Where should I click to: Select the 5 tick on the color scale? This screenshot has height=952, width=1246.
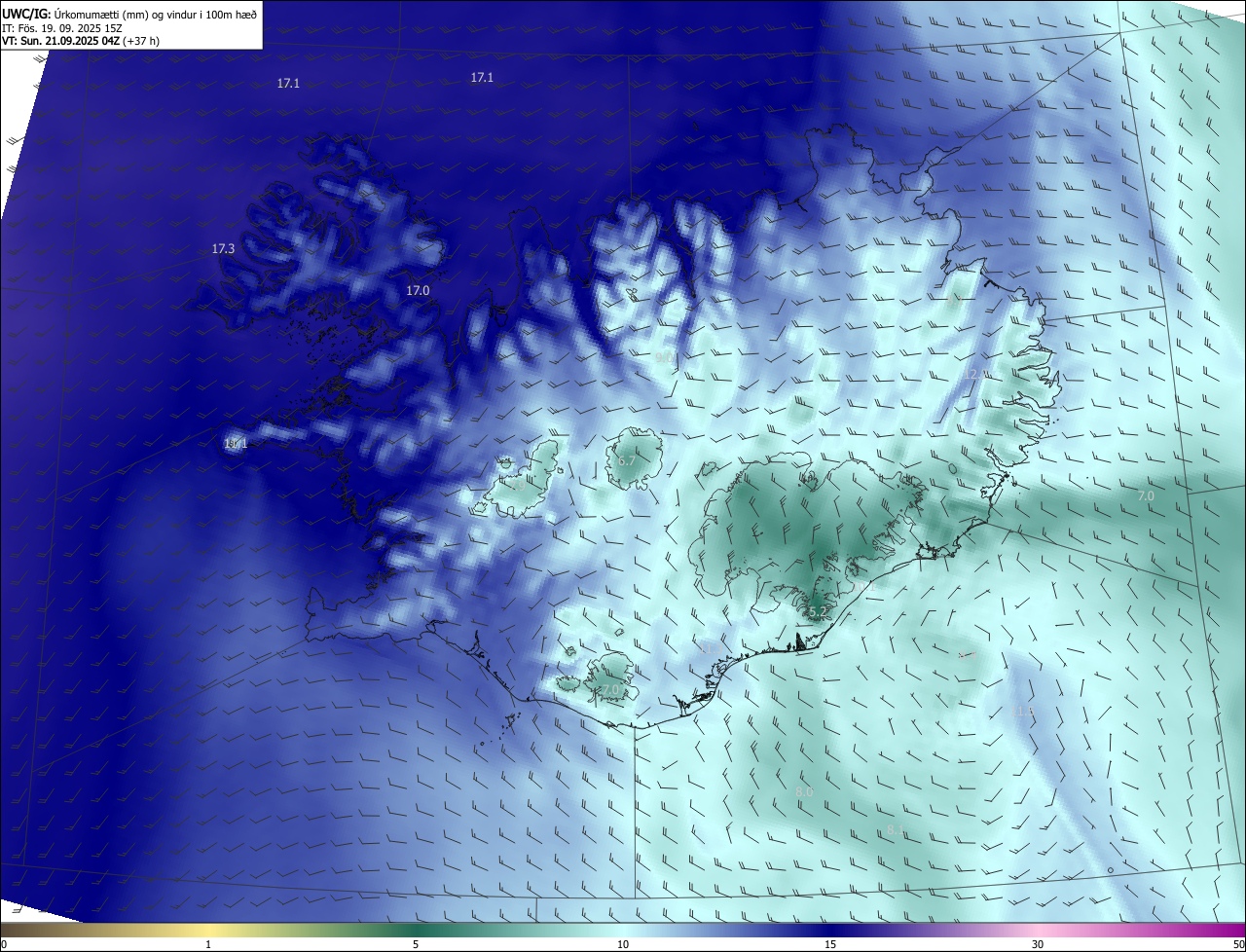click(416, 945)
